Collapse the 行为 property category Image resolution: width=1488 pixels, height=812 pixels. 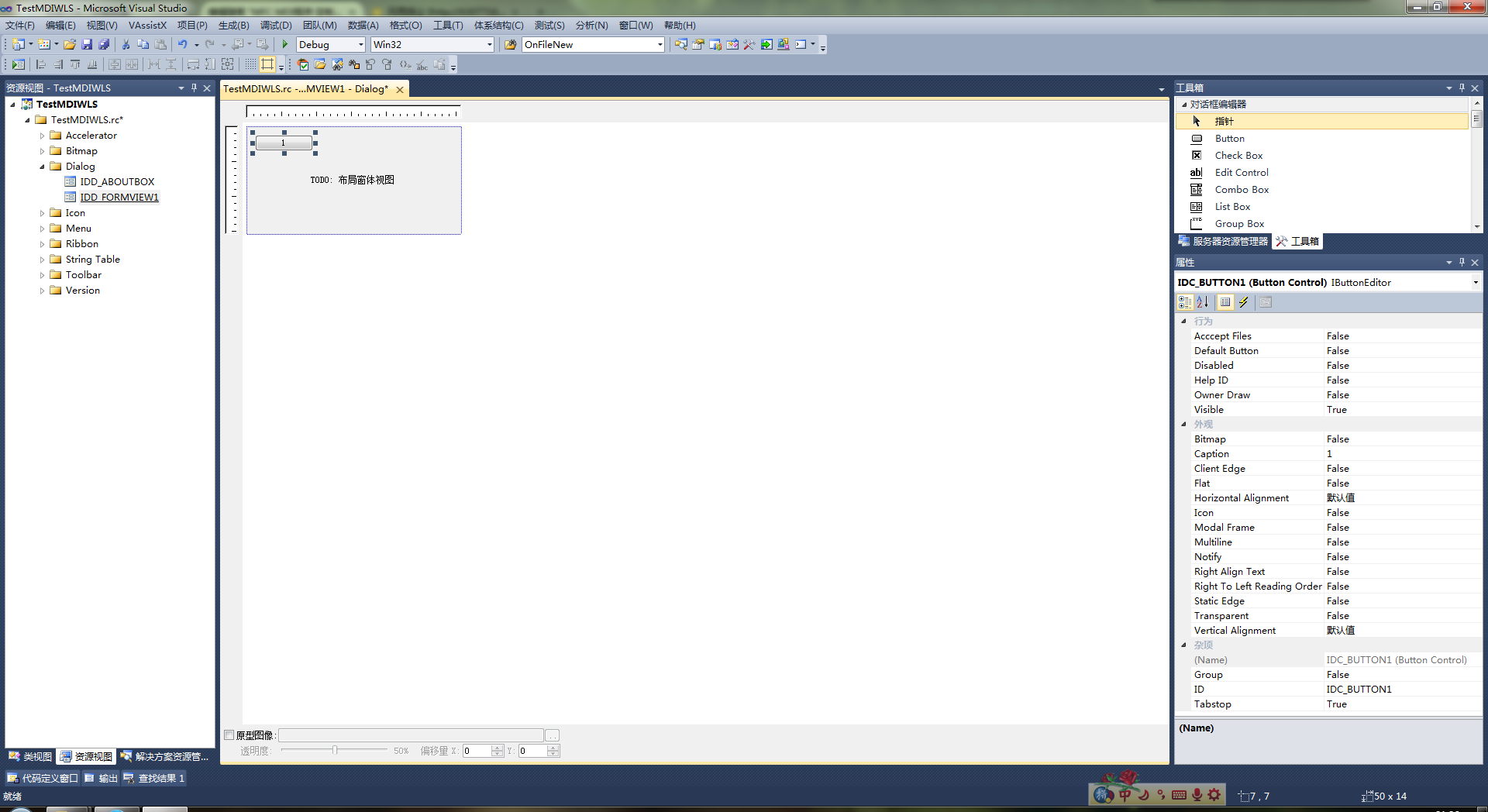1183,322
